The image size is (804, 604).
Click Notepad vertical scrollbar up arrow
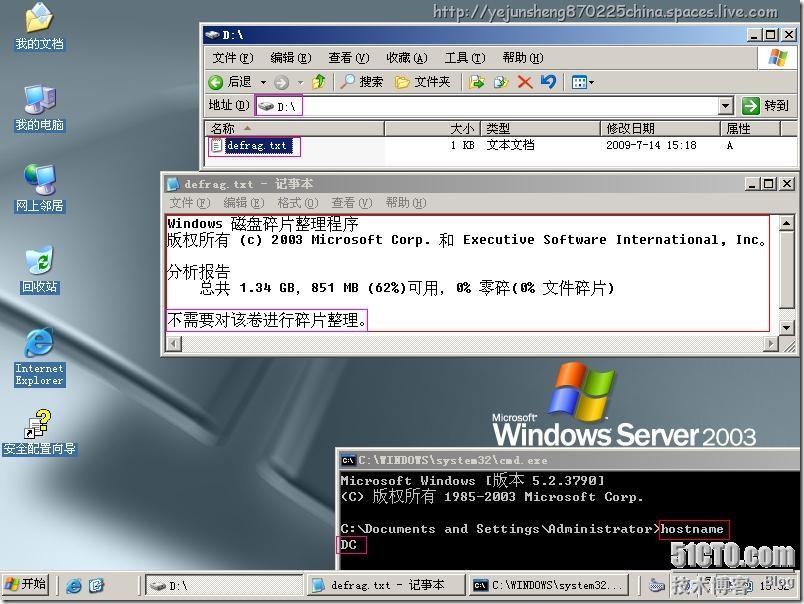click(x=787, y=224)
